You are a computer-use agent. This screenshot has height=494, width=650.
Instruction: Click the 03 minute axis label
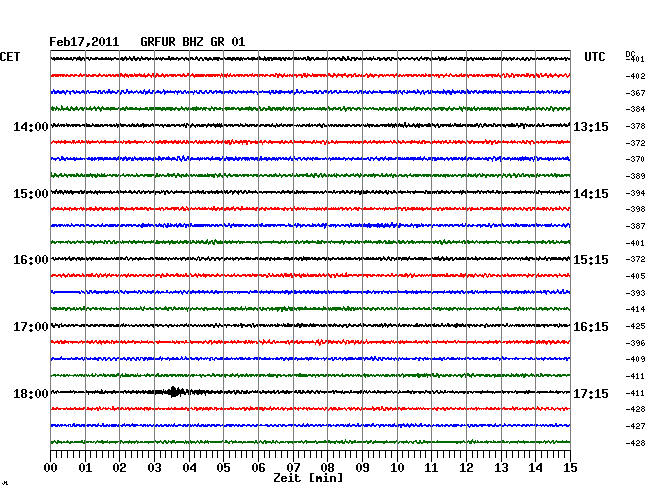(x=154, y=468)
